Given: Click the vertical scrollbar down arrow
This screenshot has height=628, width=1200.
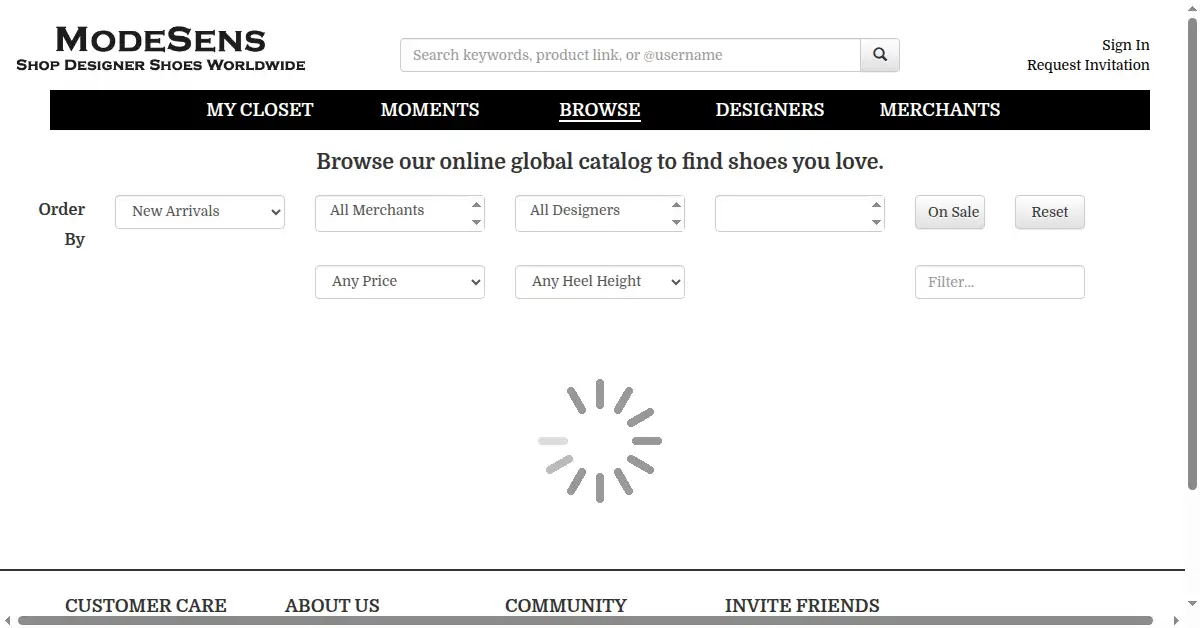Looking at the screenshot, I should 1192,605.
